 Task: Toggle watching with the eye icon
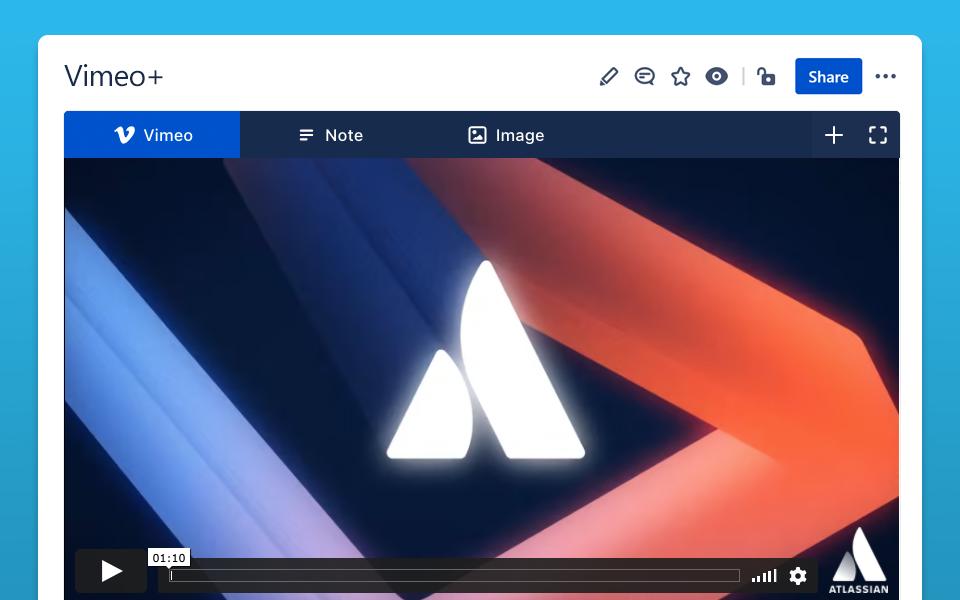click(x=716, y=77)
